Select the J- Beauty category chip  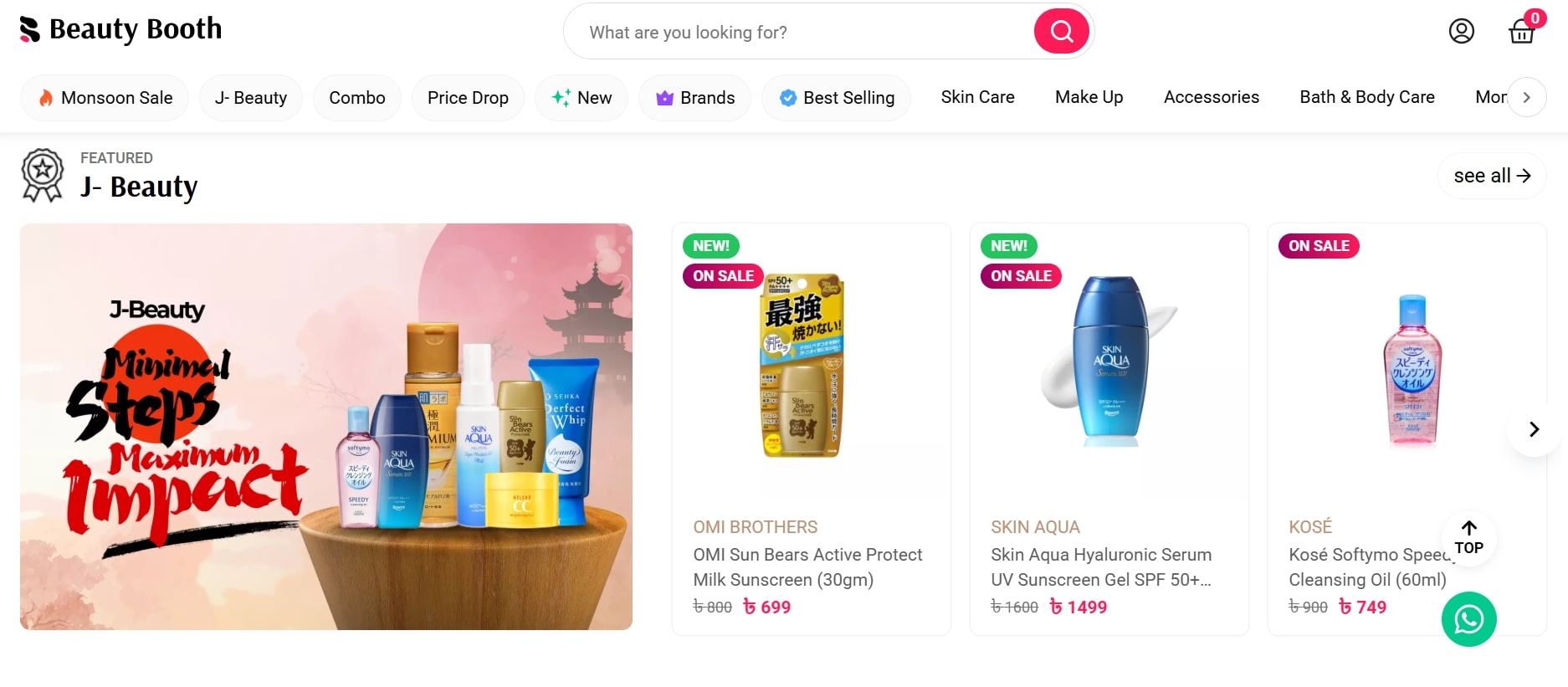pyautogui.click(x=250, y=98)
